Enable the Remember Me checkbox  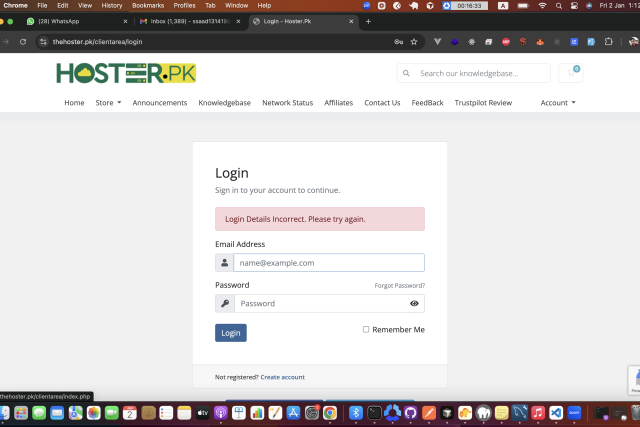point(366,329)
